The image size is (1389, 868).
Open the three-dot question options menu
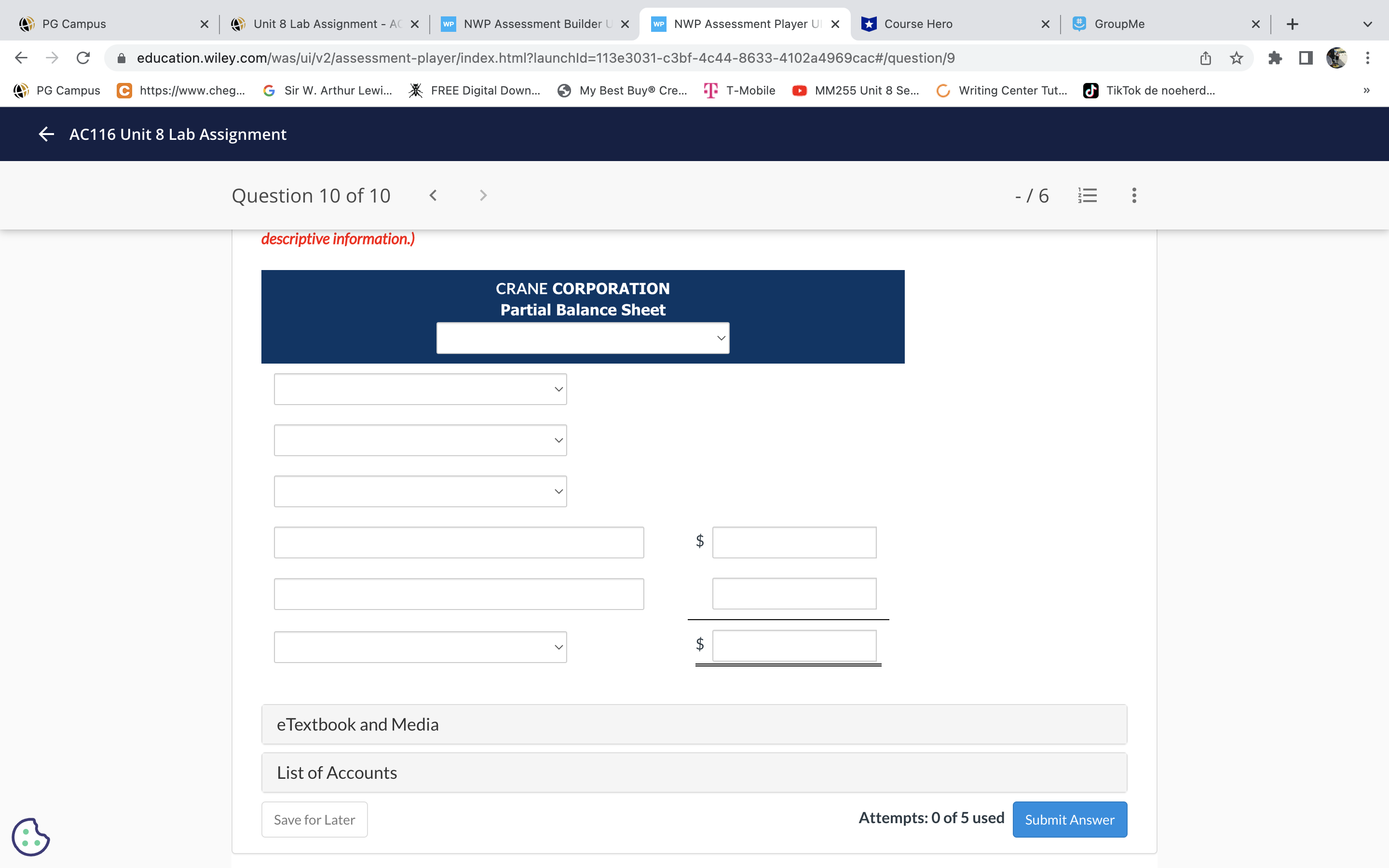coord(1133,195)
